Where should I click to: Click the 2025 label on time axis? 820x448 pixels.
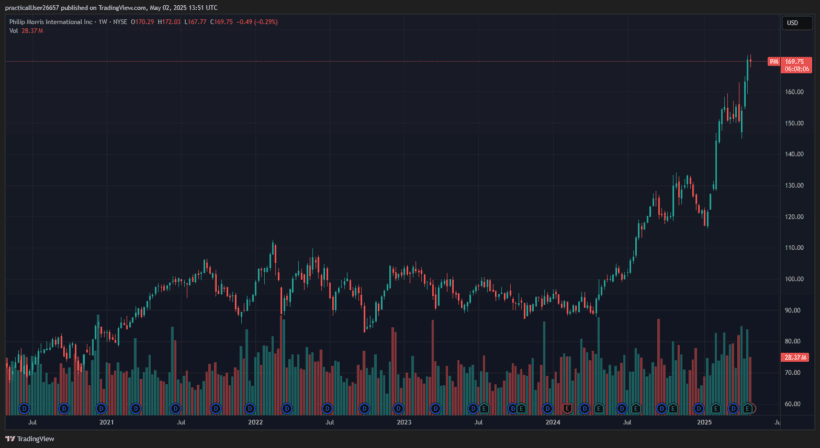(702, 423)
